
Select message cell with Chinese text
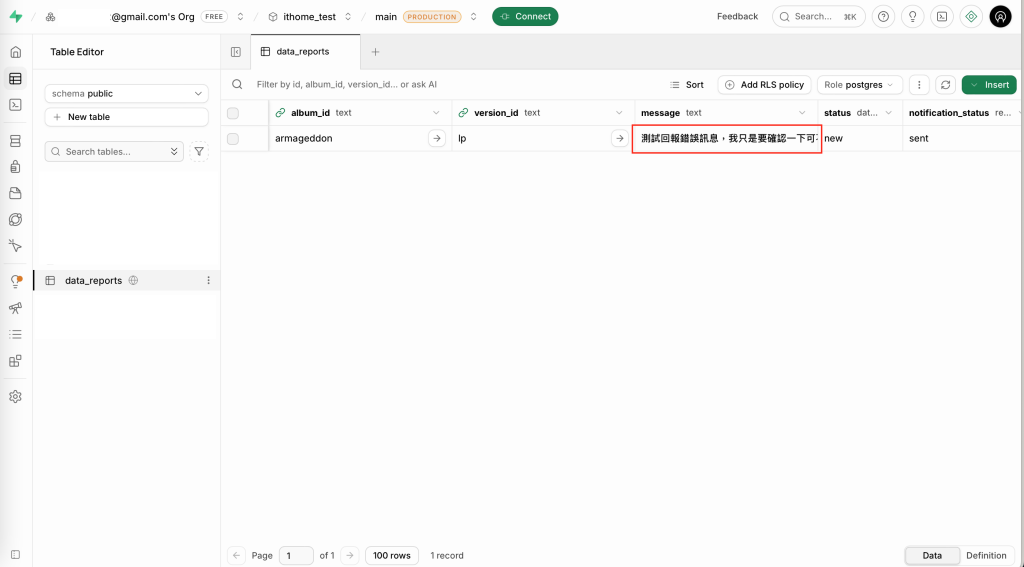727,138
